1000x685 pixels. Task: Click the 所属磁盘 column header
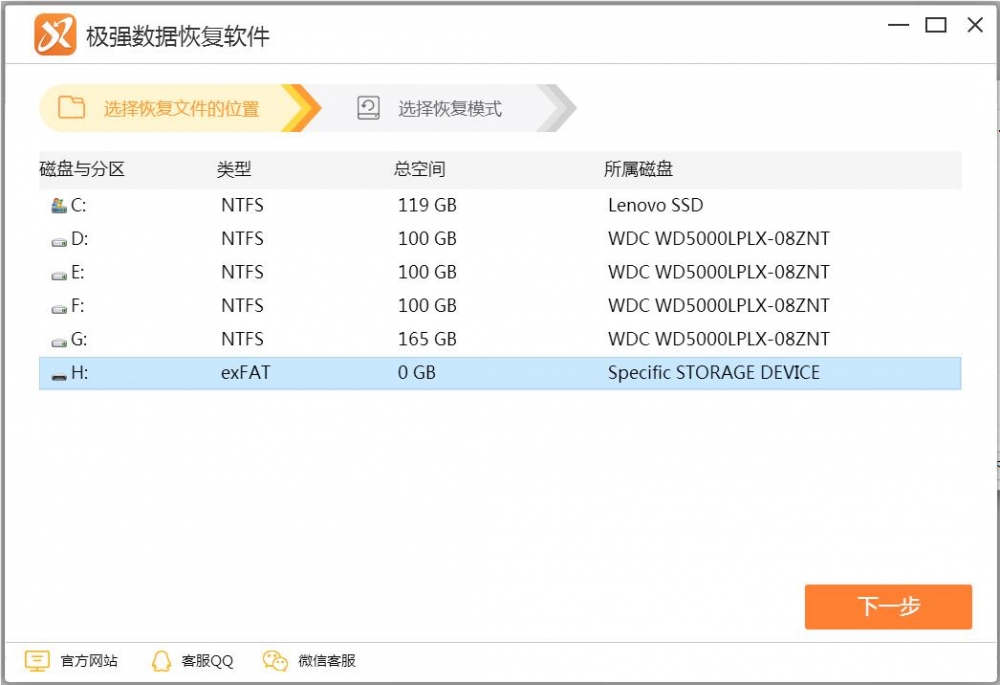pos(637,169)
